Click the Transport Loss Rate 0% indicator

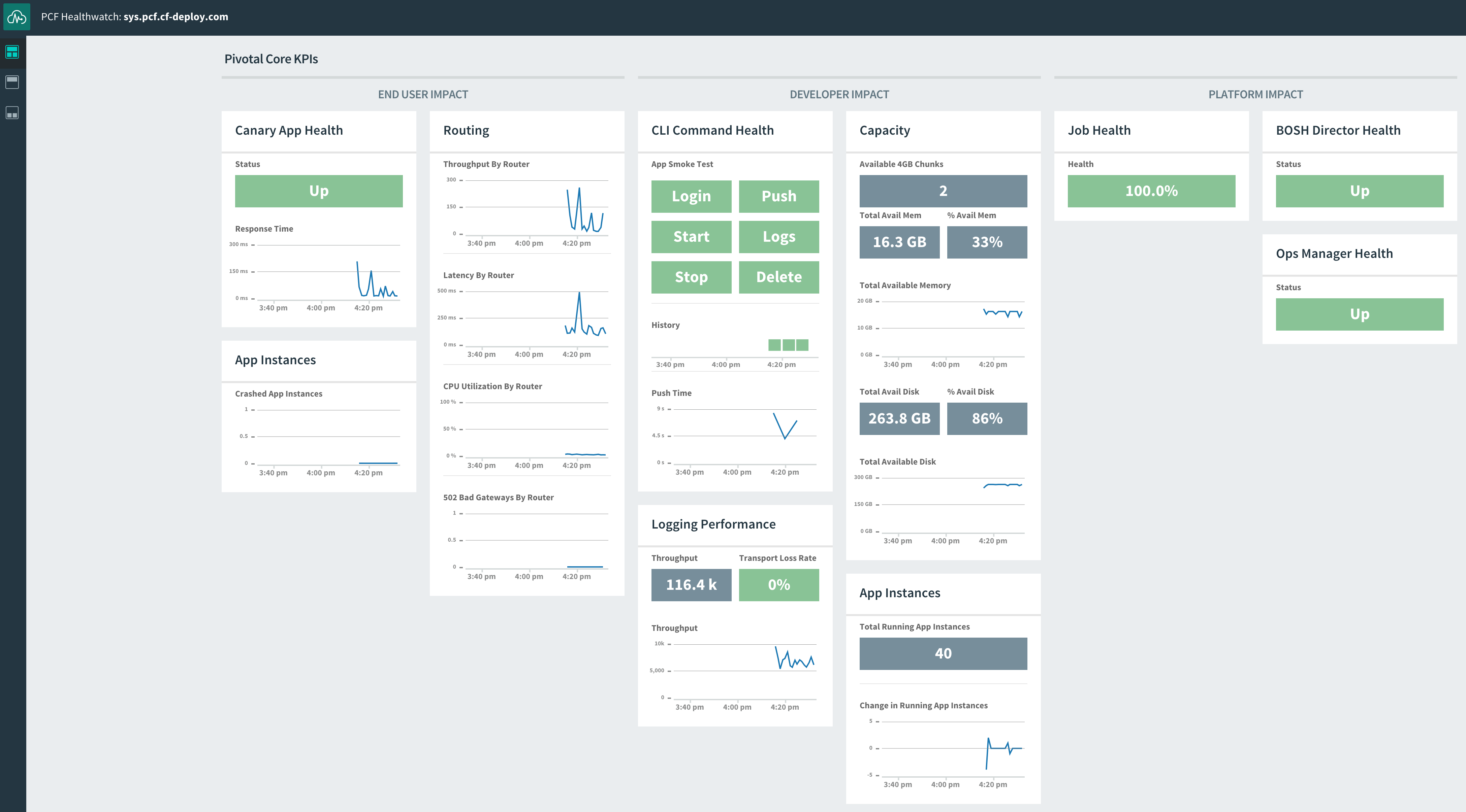778,584
